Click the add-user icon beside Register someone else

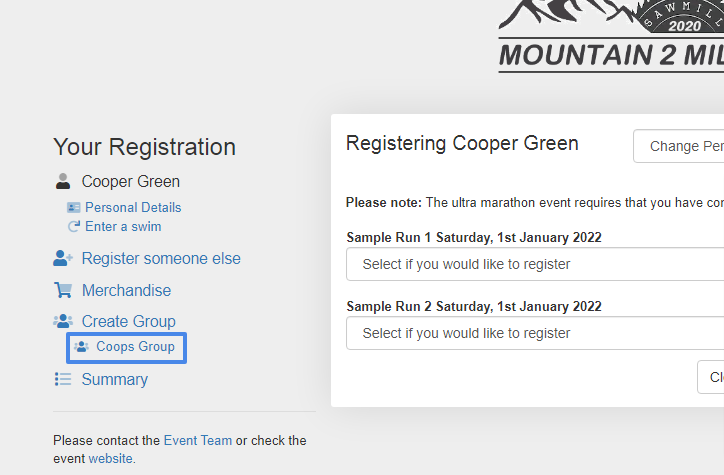click(63, 259)
